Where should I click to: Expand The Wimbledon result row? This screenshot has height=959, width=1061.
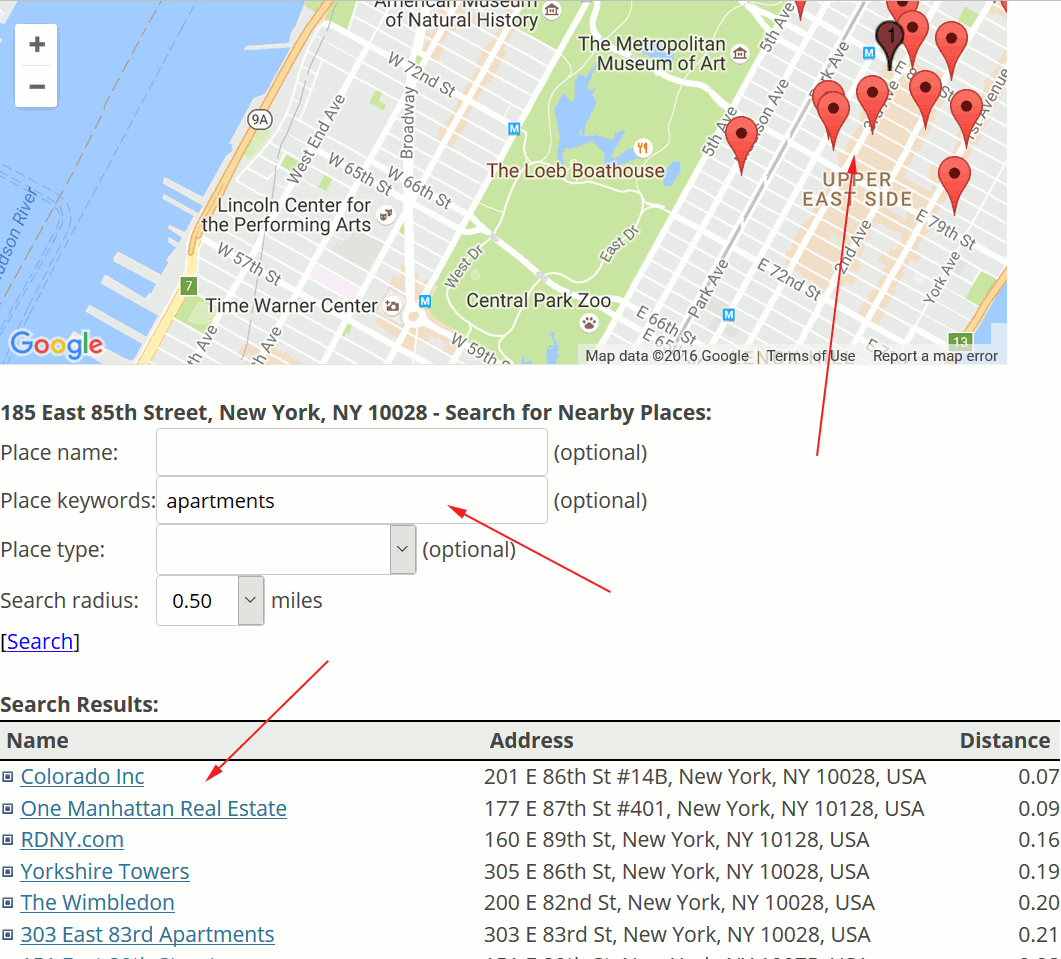7,903
